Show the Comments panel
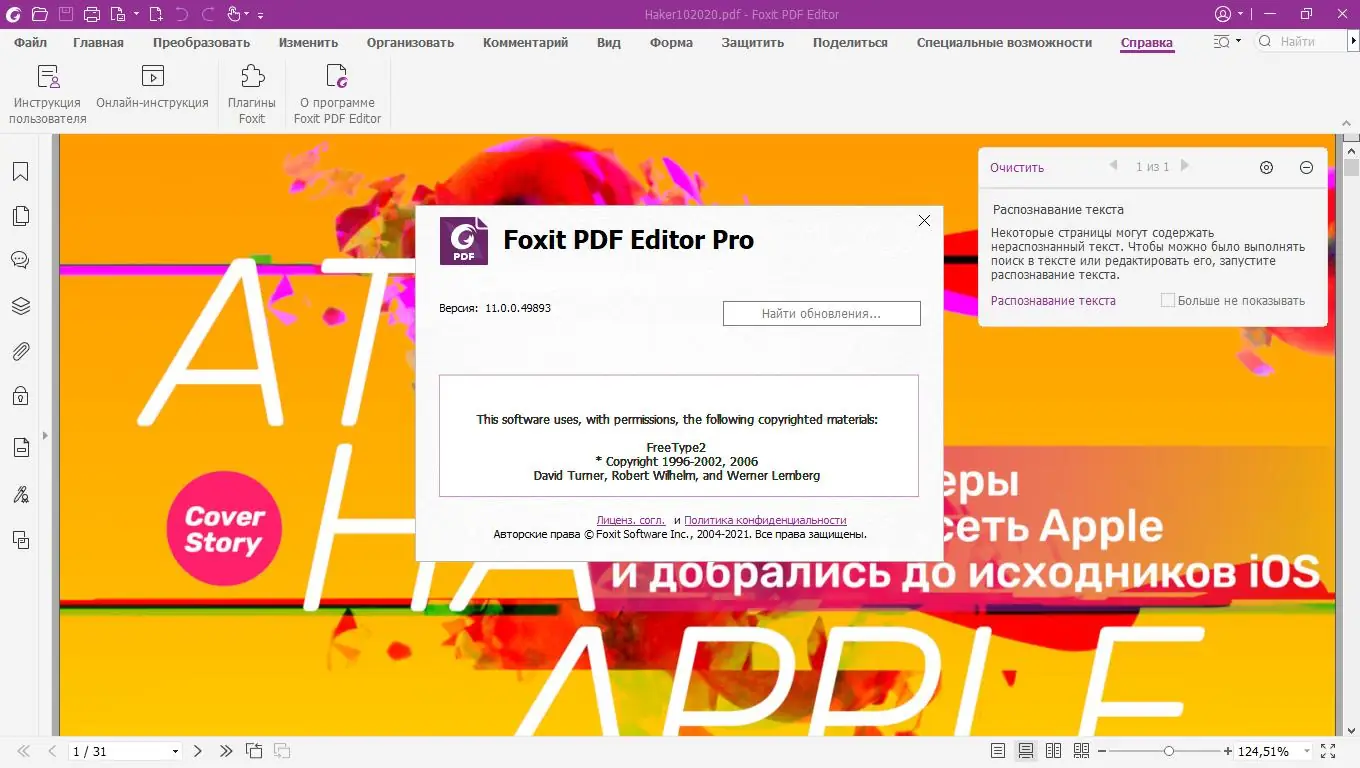 pos(20,259)
